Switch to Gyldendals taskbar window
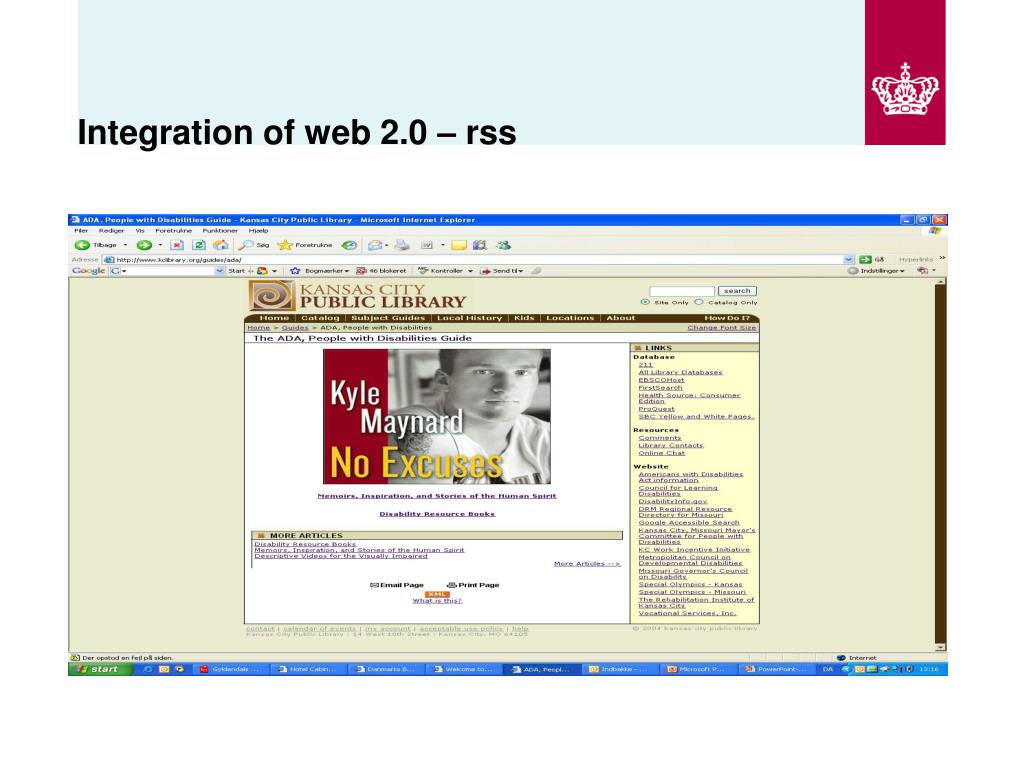Image resolution: width=1024 pixels, height=768 pixels. [230, 669]
